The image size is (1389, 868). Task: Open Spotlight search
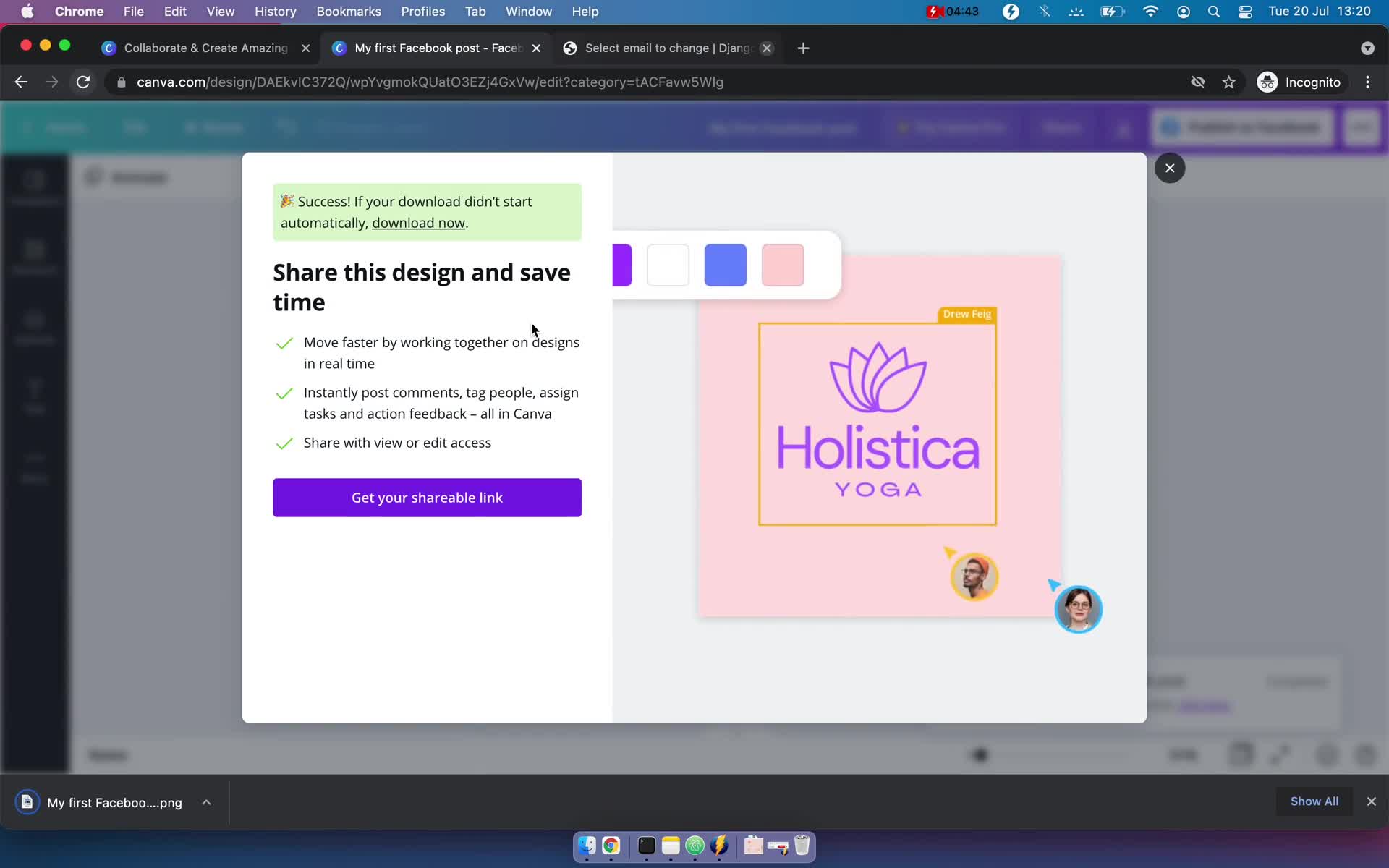point(1214,11)
